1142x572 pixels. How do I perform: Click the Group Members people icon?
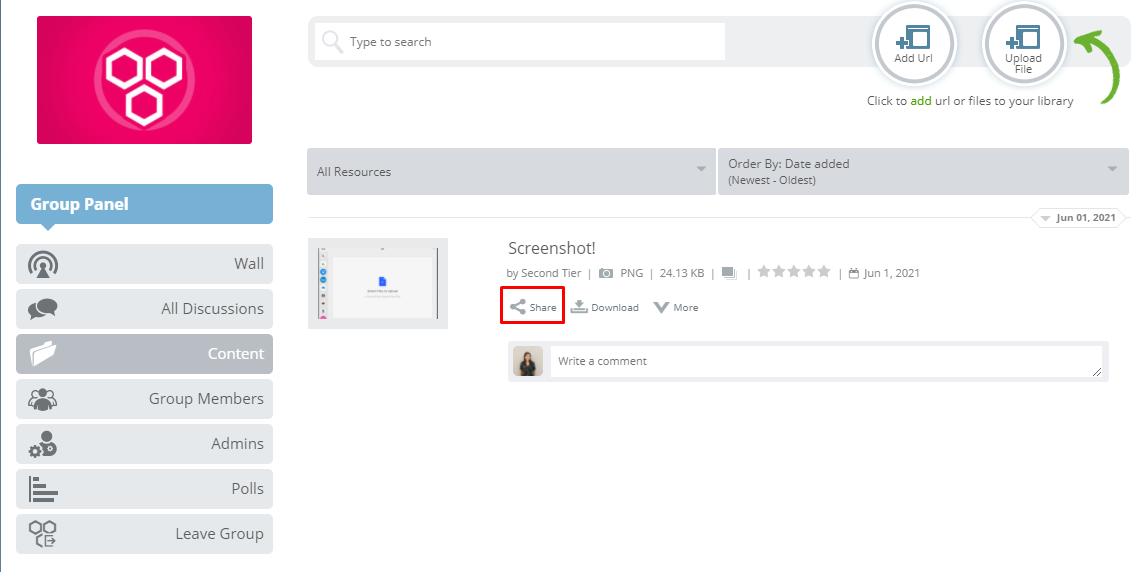point(42,399)
